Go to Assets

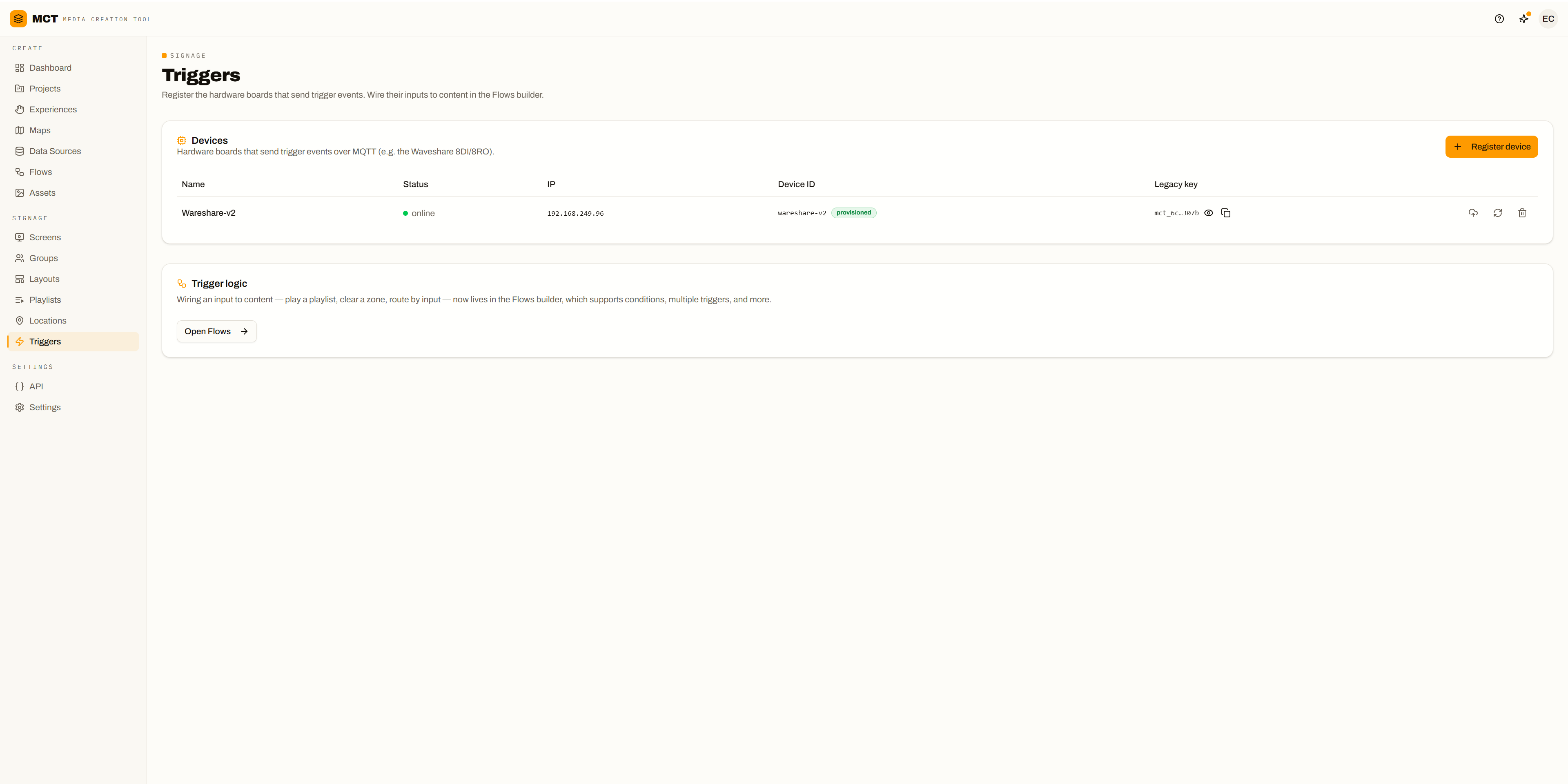tap(73, 192)
